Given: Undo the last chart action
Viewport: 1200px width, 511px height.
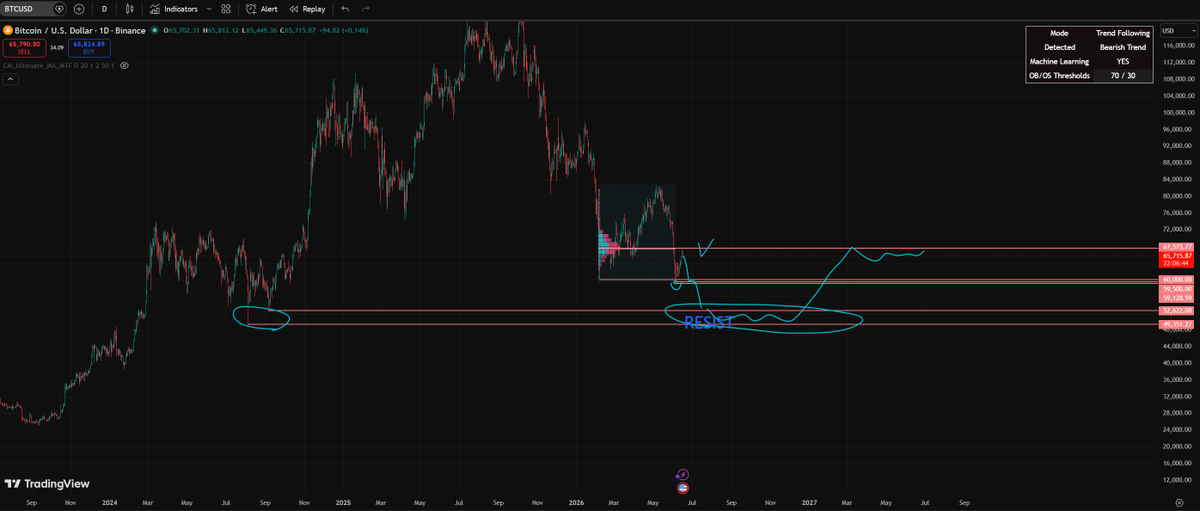Looking at the screenshot, I should pyautogui.click(x=345, y=8).
